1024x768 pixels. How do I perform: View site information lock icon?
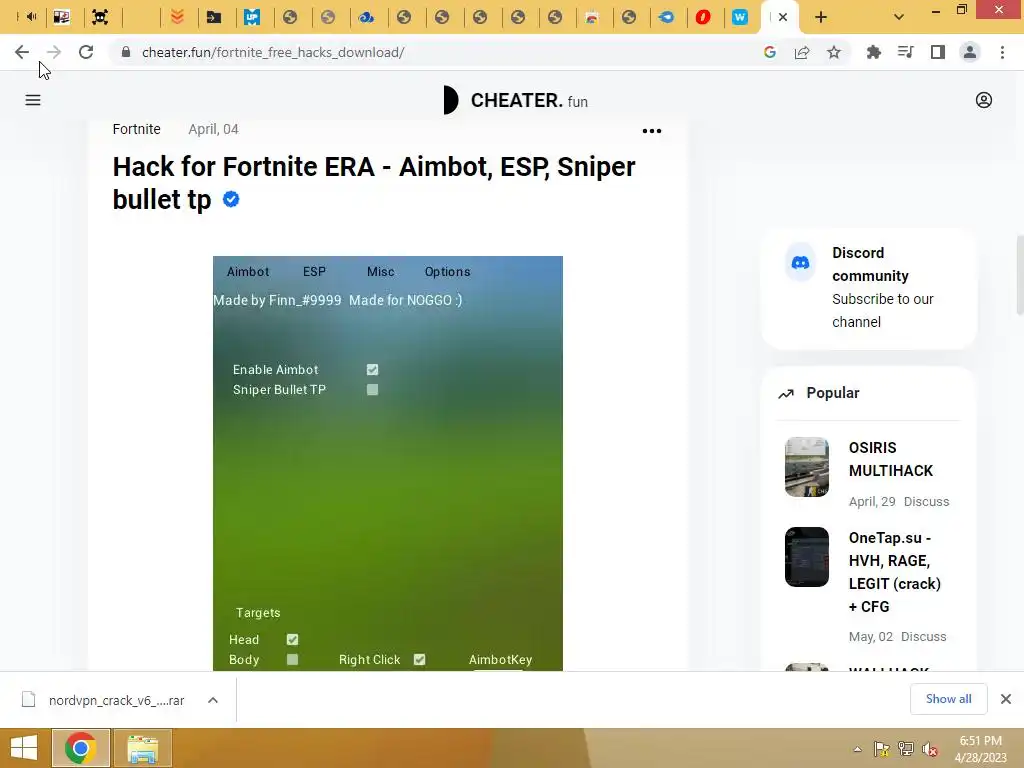tap(126, 52)
